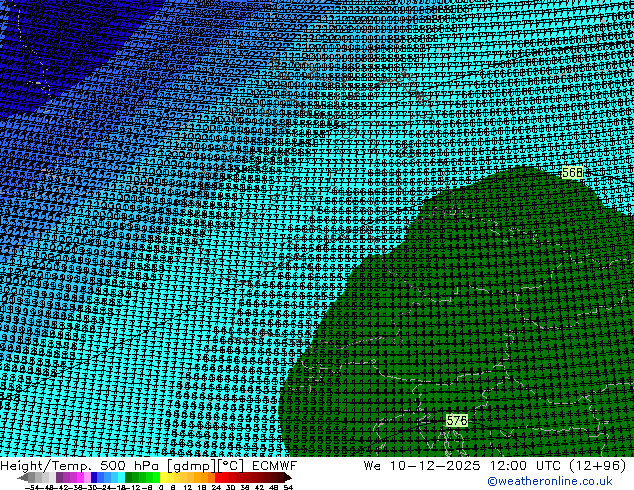
Task: Click the 576 height contour label
Action: (457, 420)
